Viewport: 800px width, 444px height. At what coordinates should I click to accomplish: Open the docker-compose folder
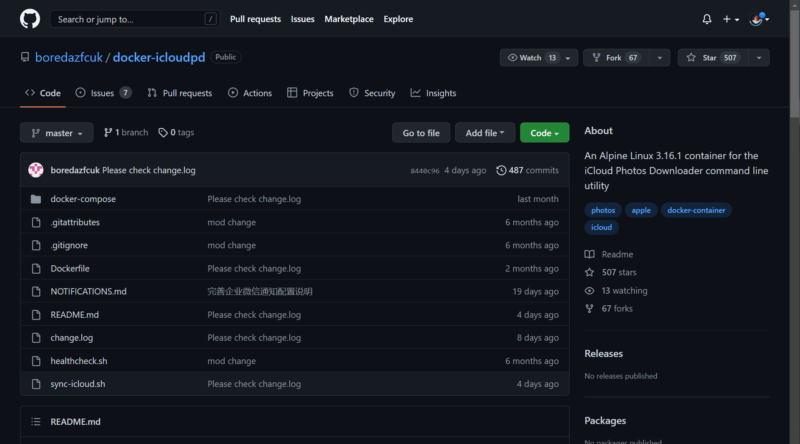tap(83, 199)
